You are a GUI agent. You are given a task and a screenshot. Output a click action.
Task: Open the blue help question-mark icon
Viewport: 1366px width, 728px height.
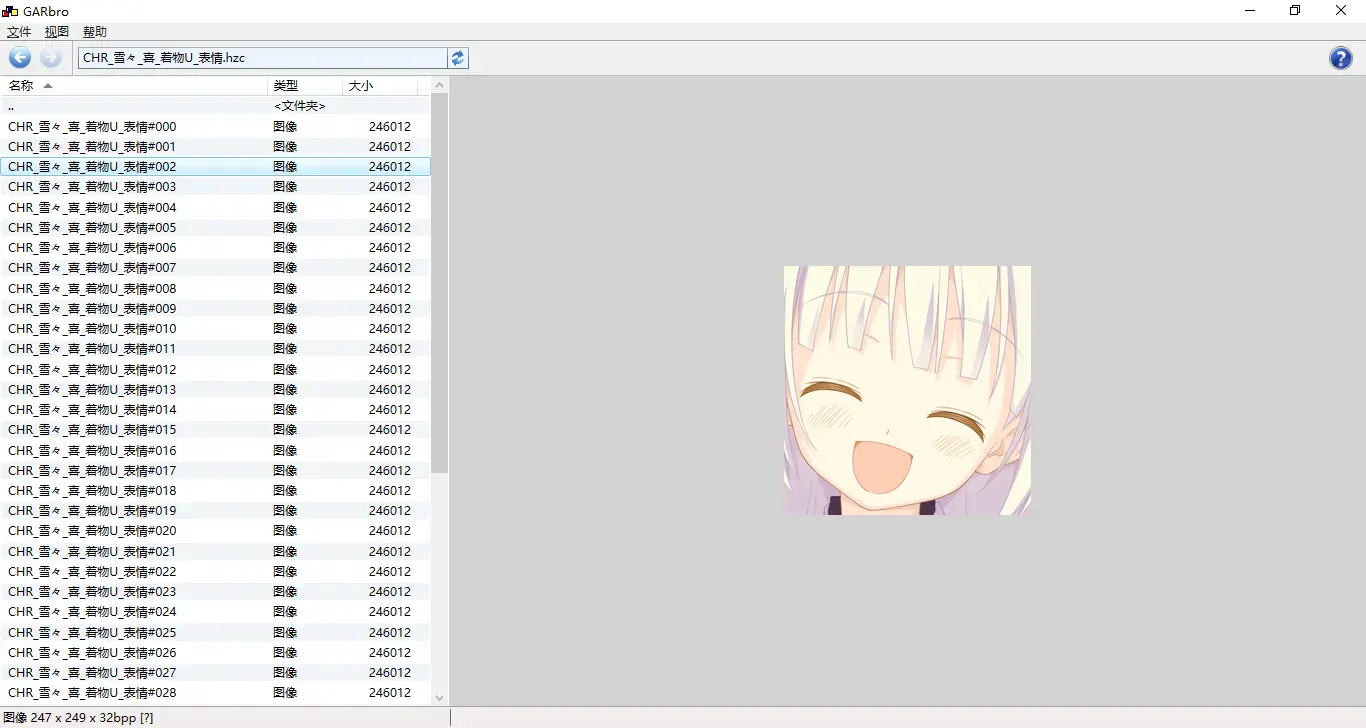click(x=1341, y=58)
